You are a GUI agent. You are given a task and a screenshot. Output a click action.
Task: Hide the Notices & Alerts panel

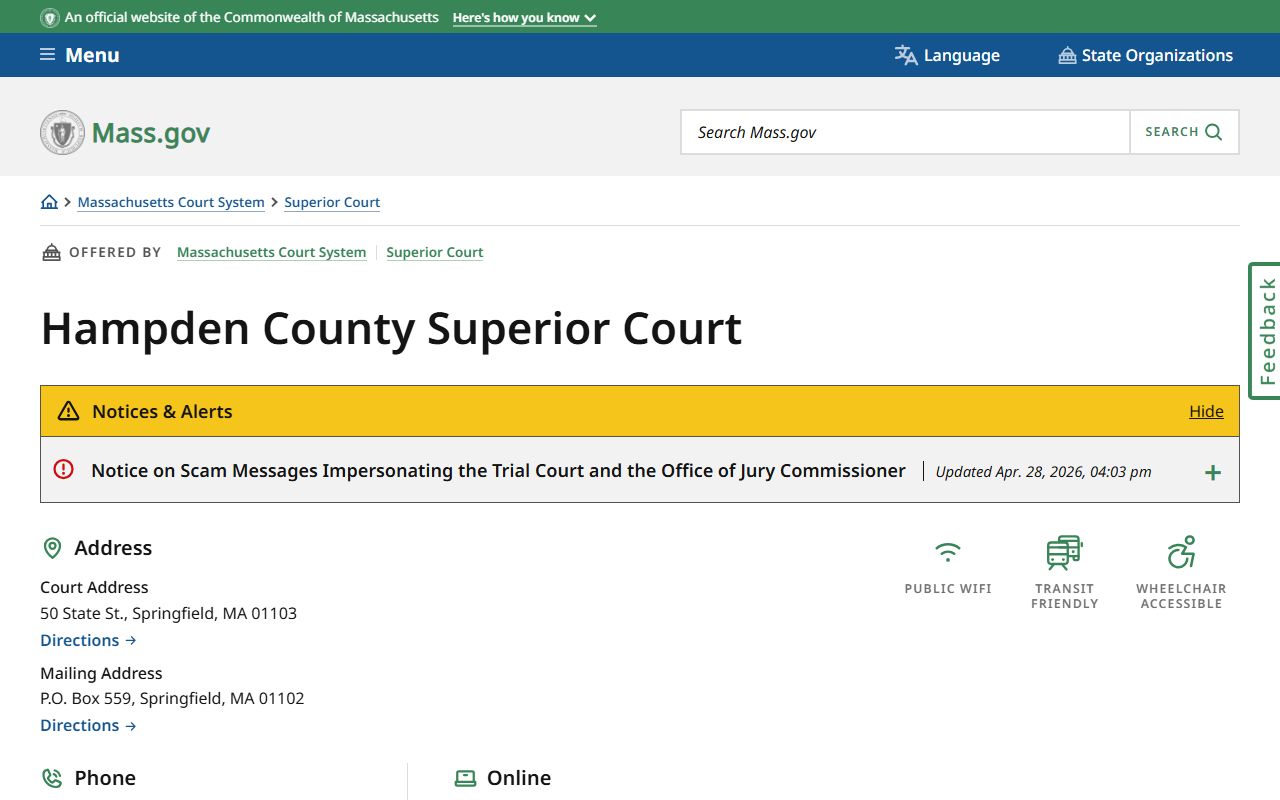(1206, 411)
